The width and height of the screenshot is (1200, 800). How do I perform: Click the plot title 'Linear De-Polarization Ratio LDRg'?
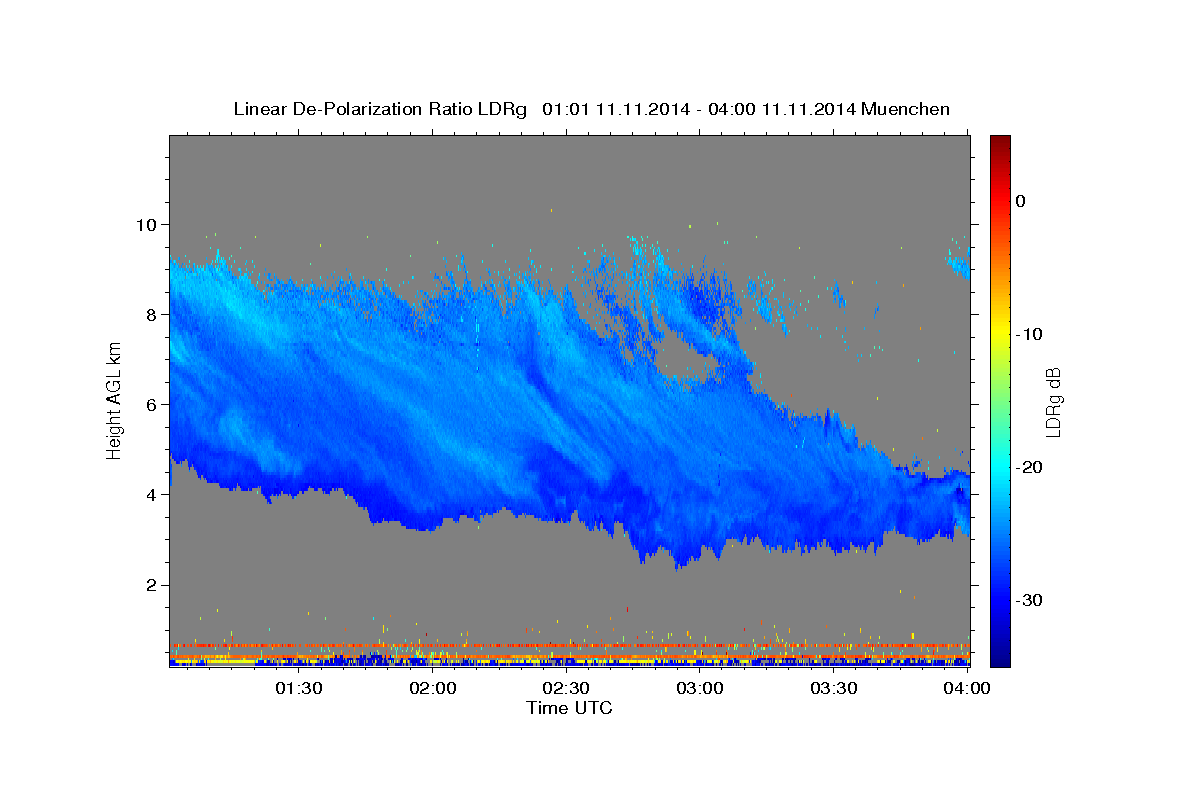380,109
